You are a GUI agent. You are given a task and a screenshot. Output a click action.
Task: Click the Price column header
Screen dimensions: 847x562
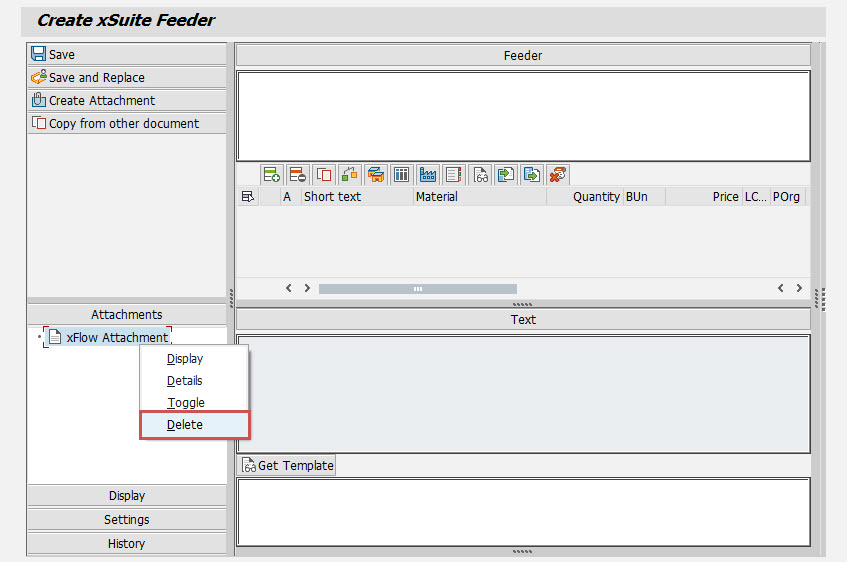pos(703,197)
